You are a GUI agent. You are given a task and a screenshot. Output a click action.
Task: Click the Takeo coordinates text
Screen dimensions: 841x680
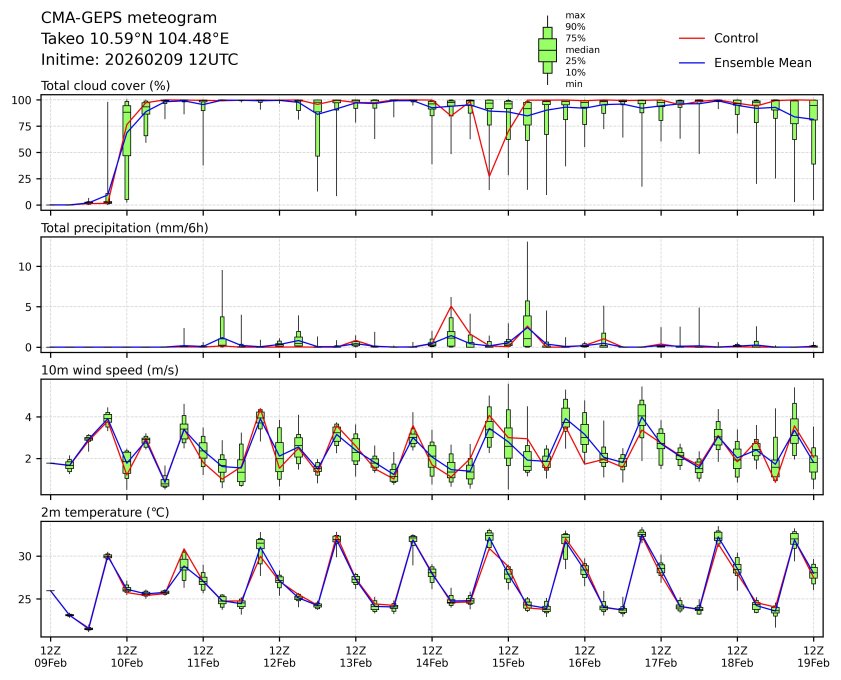point(135,38)
